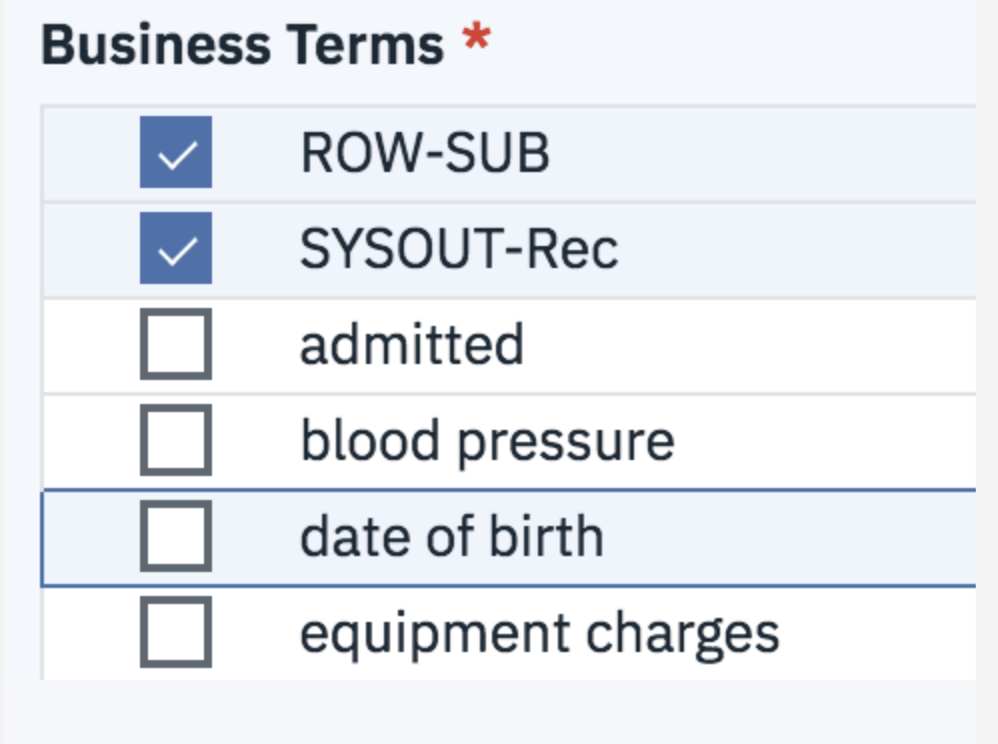Check the equipment charges checkbox
Screen dimensions: 998x744
(176, 630)
